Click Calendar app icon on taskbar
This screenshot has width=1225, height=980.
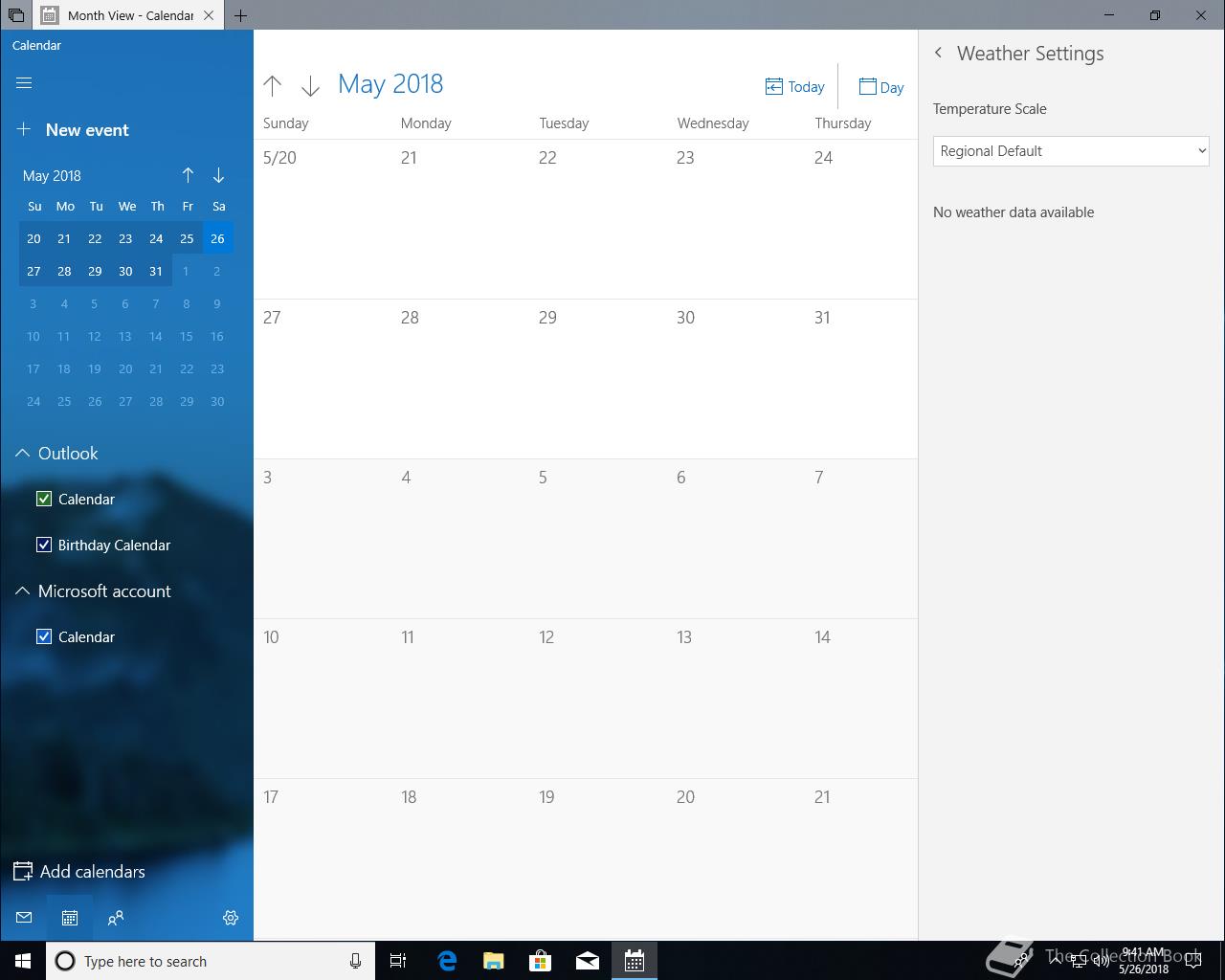(635, 961)
